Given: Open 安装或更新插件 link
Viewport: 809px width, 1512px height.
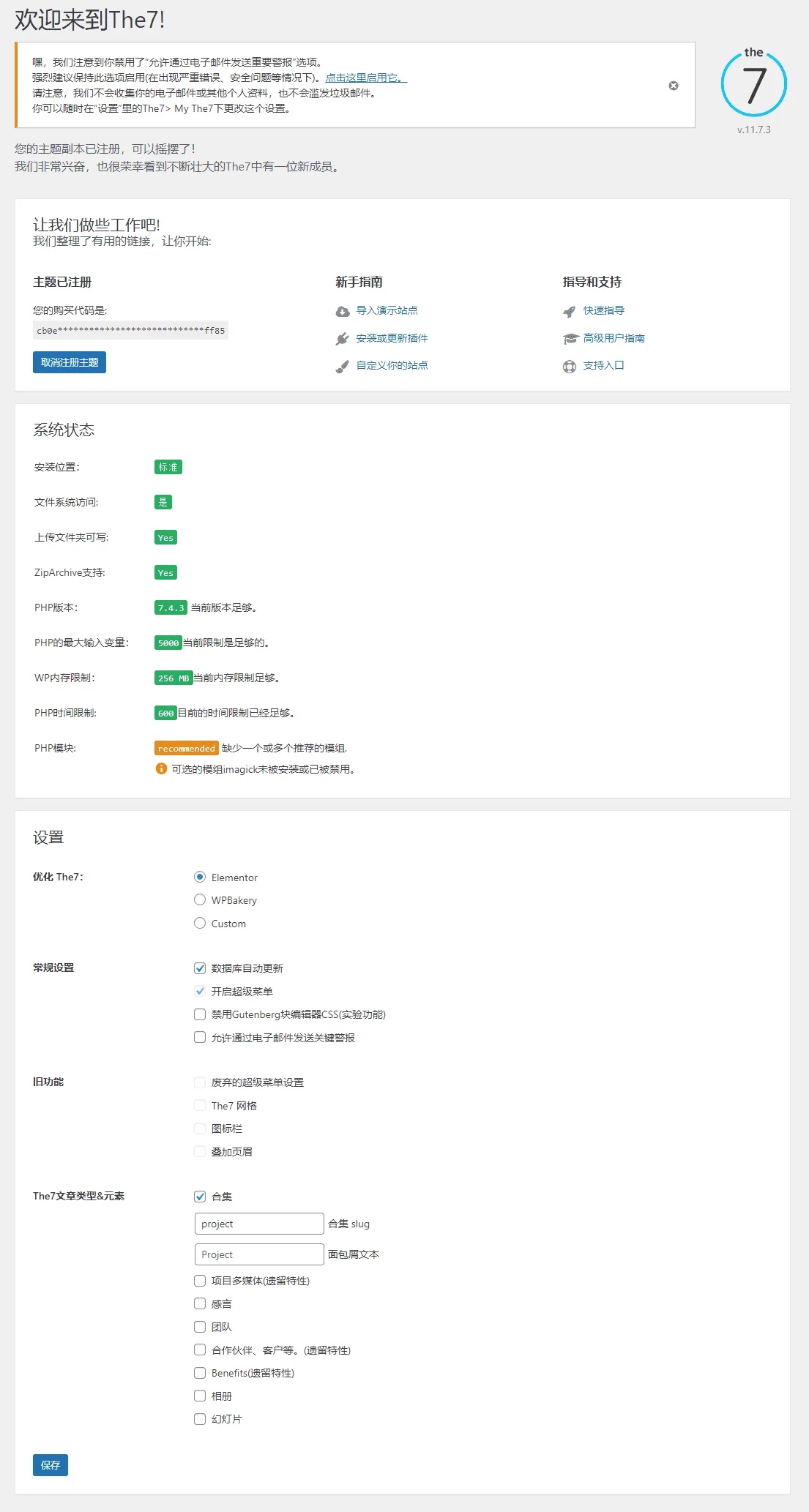Looking at the screenshot, I should click(392, 338).
